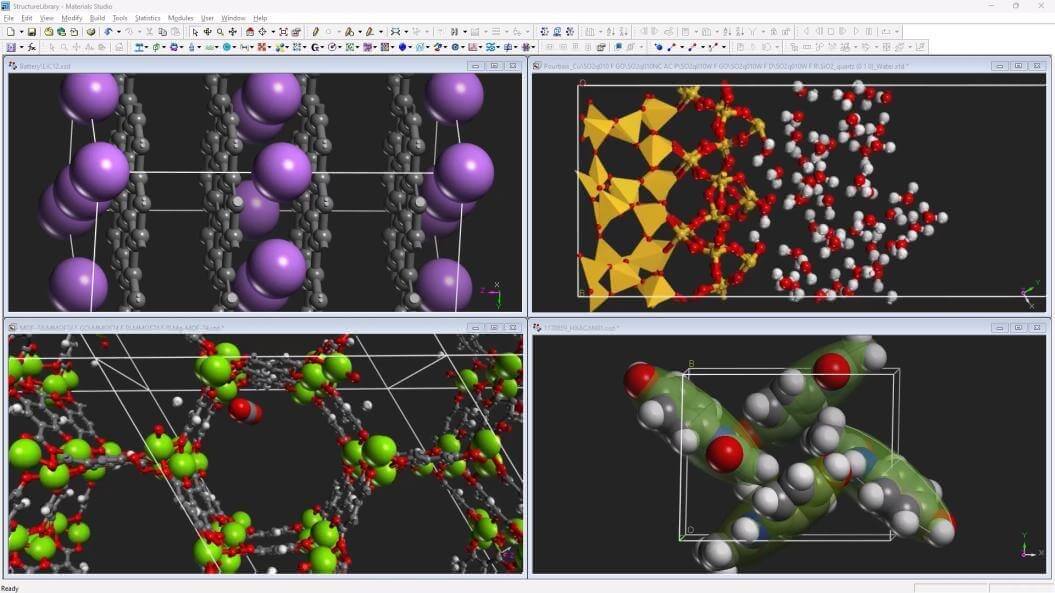This screenshot has height=593, width=1055.
Task: Click the Fit to View icon
Action: click(283, 32)
